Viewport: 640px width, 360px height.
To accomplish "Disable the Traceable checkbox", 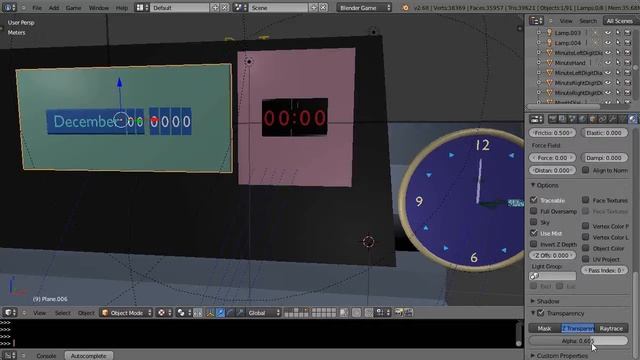I will tap(533, 200).
